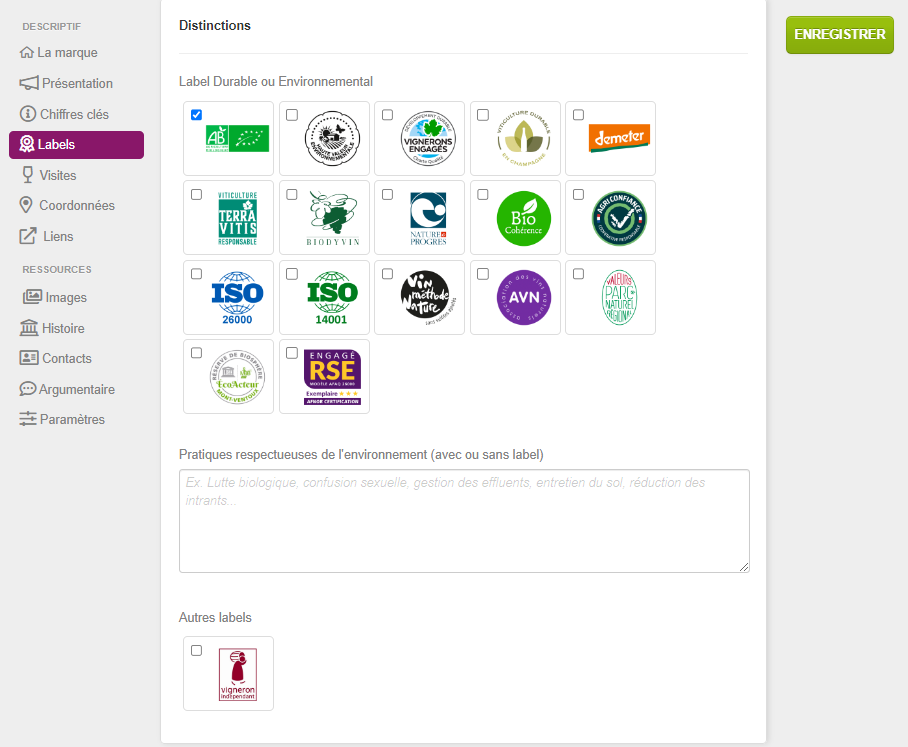
Task: Open Coordonnées in the sidebar
Action: (x=76, y=206)
